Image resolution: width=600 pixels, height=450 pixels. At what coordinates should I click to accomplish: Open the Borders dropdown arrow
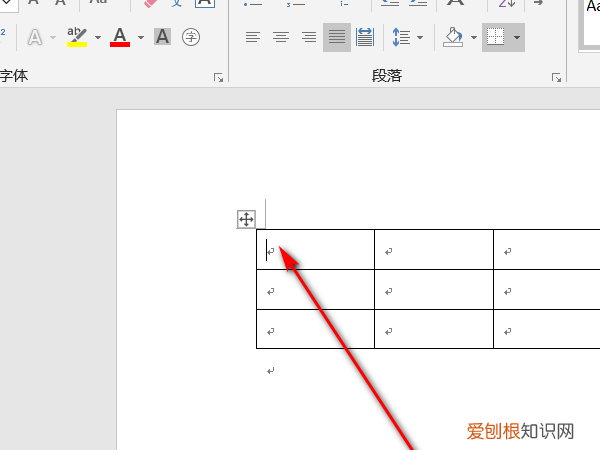517,38
